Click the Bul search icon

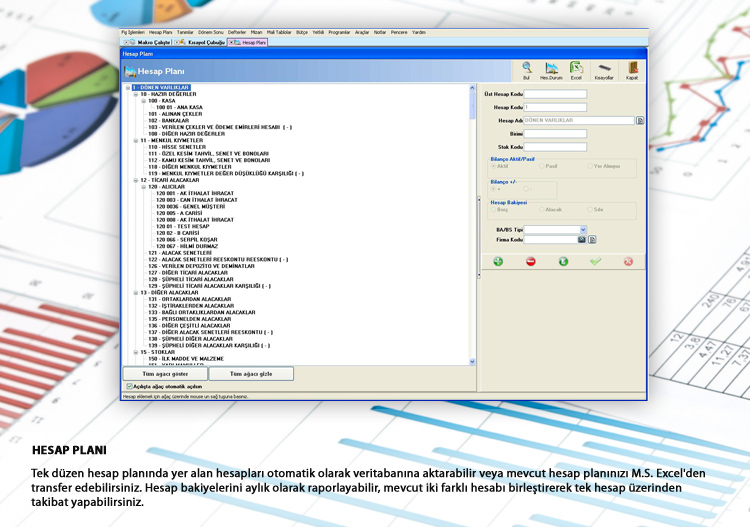526,68
